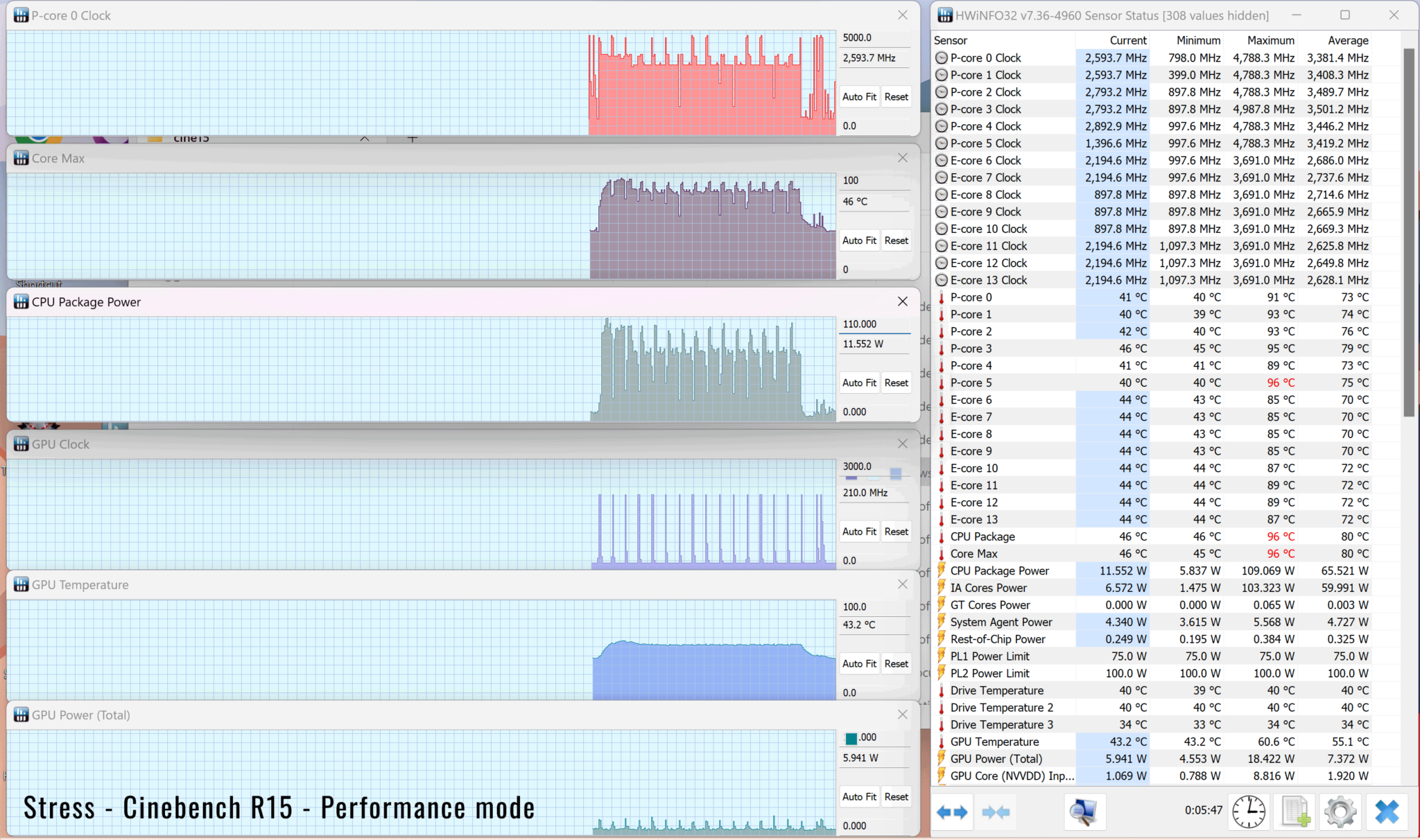This screenshot has width=1420, height=840.
Task: Click the HWiNFO32 title bar app icon
Action: click(944, 15)
